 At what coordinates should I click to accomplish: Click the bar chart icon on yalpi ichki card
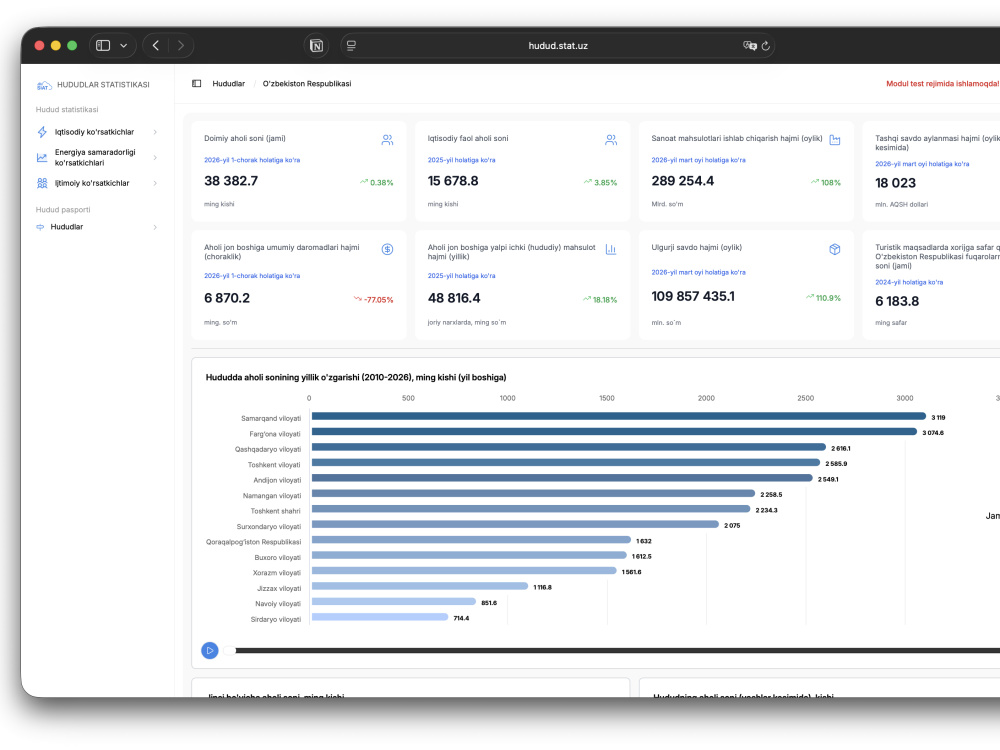pos(611,249)
